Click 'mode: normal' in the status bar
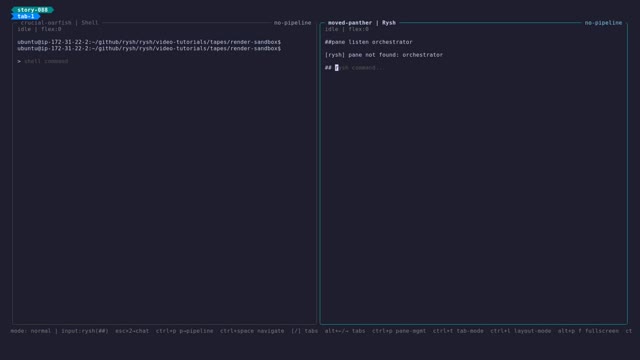 31,331
